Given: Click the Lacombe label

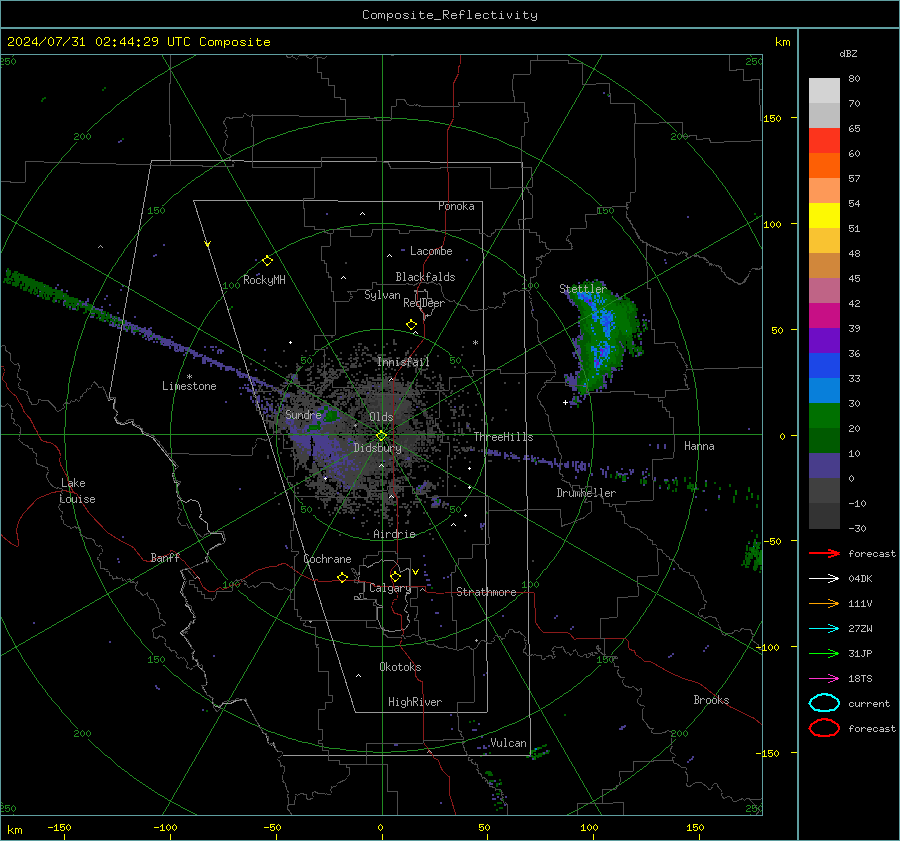Looking at the screenshot, I should coord(431,251).
